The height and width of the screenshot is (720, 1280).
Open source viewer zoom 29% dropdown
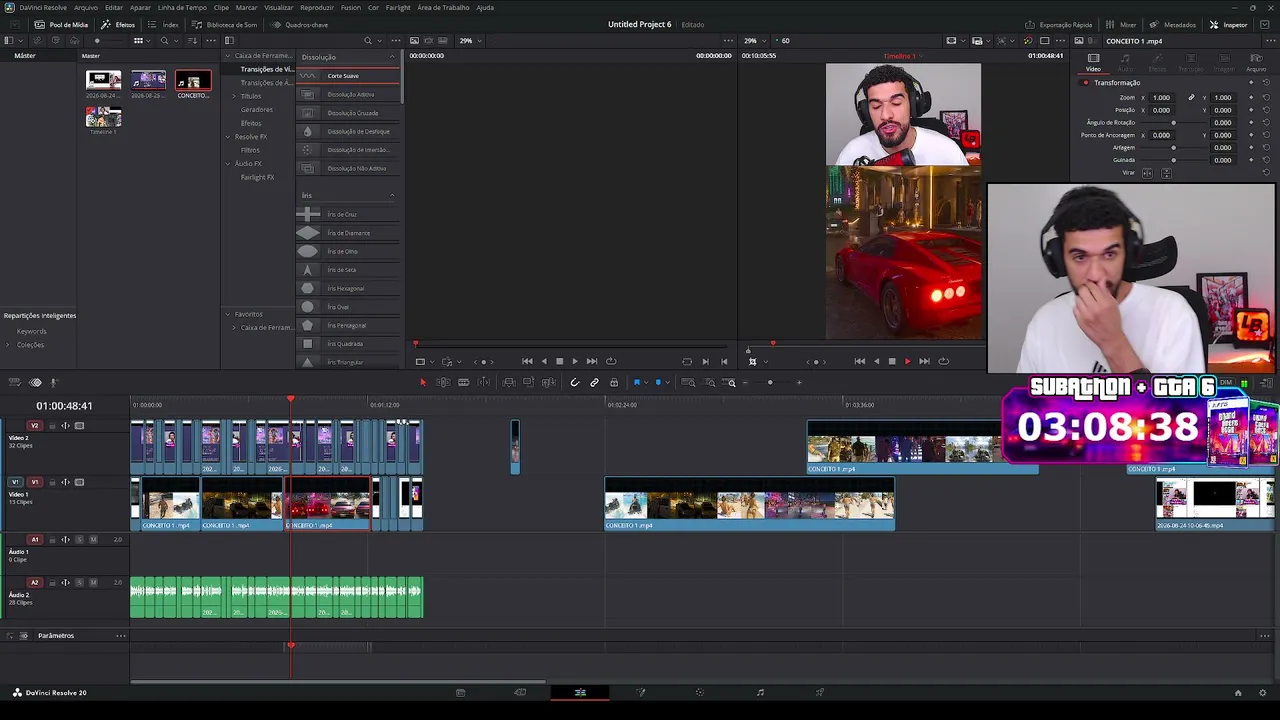[x=470, y=41]
